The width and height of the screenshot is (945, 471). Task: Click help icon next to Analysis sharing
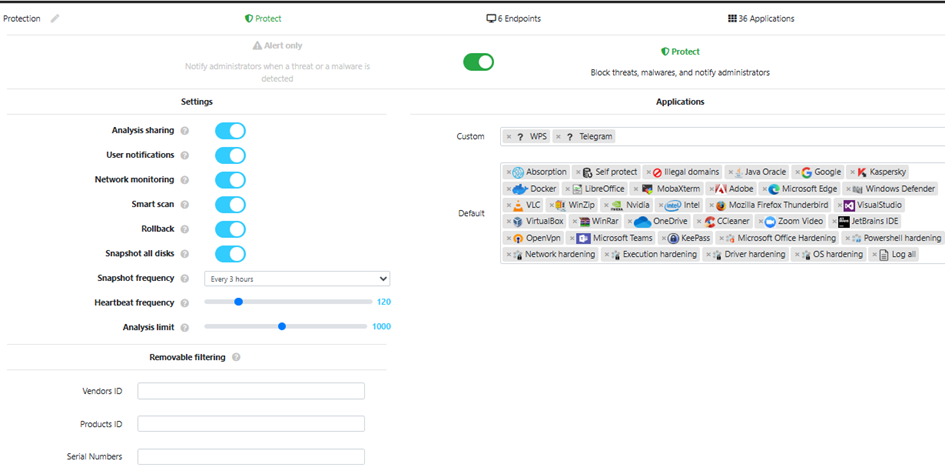(185, 131)
